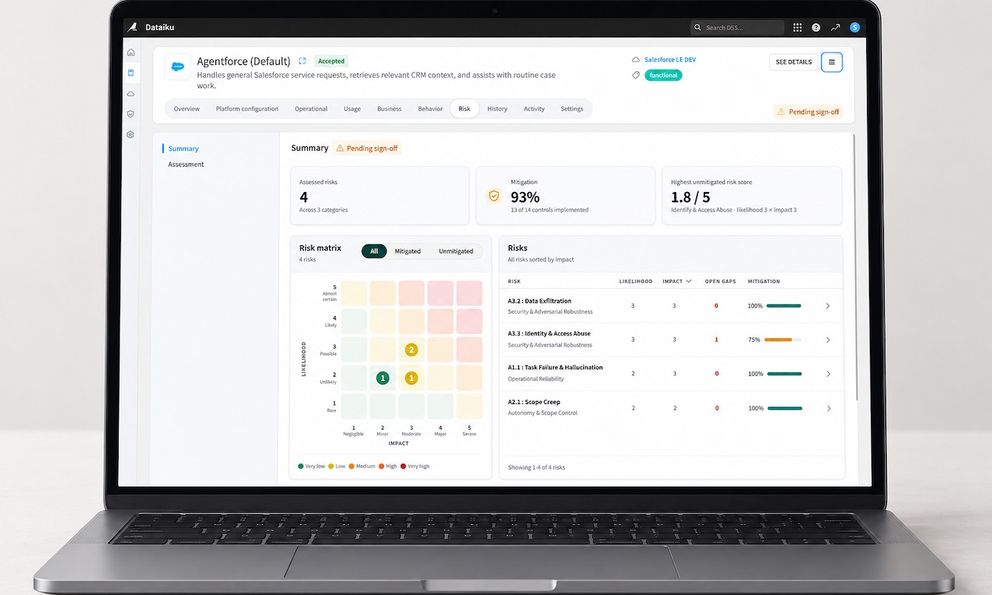Click the Highest unmitigated risk score card
The width and height of the screenshot is (992, 595).
752,196
